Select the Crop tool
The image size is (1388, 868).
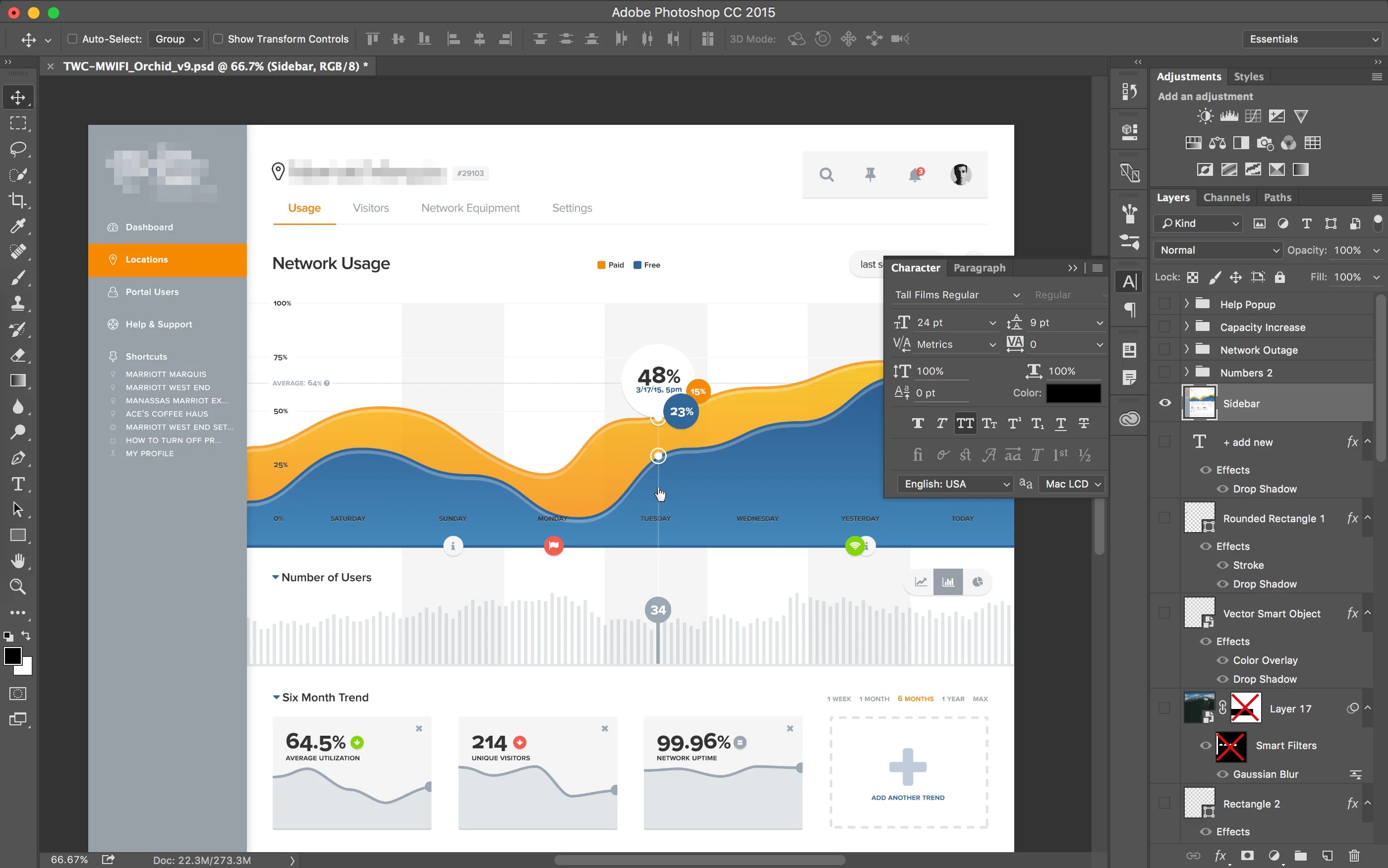(18, 200)
